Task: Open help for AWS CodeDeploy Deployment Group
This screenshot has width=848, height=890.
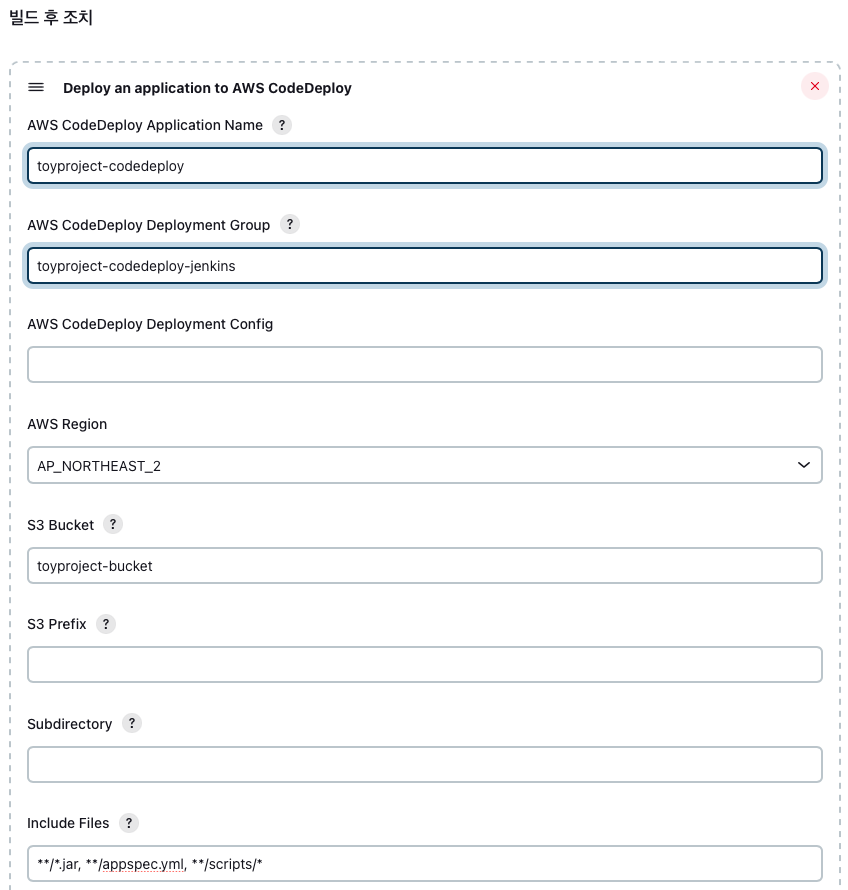Action: [289, 224]
